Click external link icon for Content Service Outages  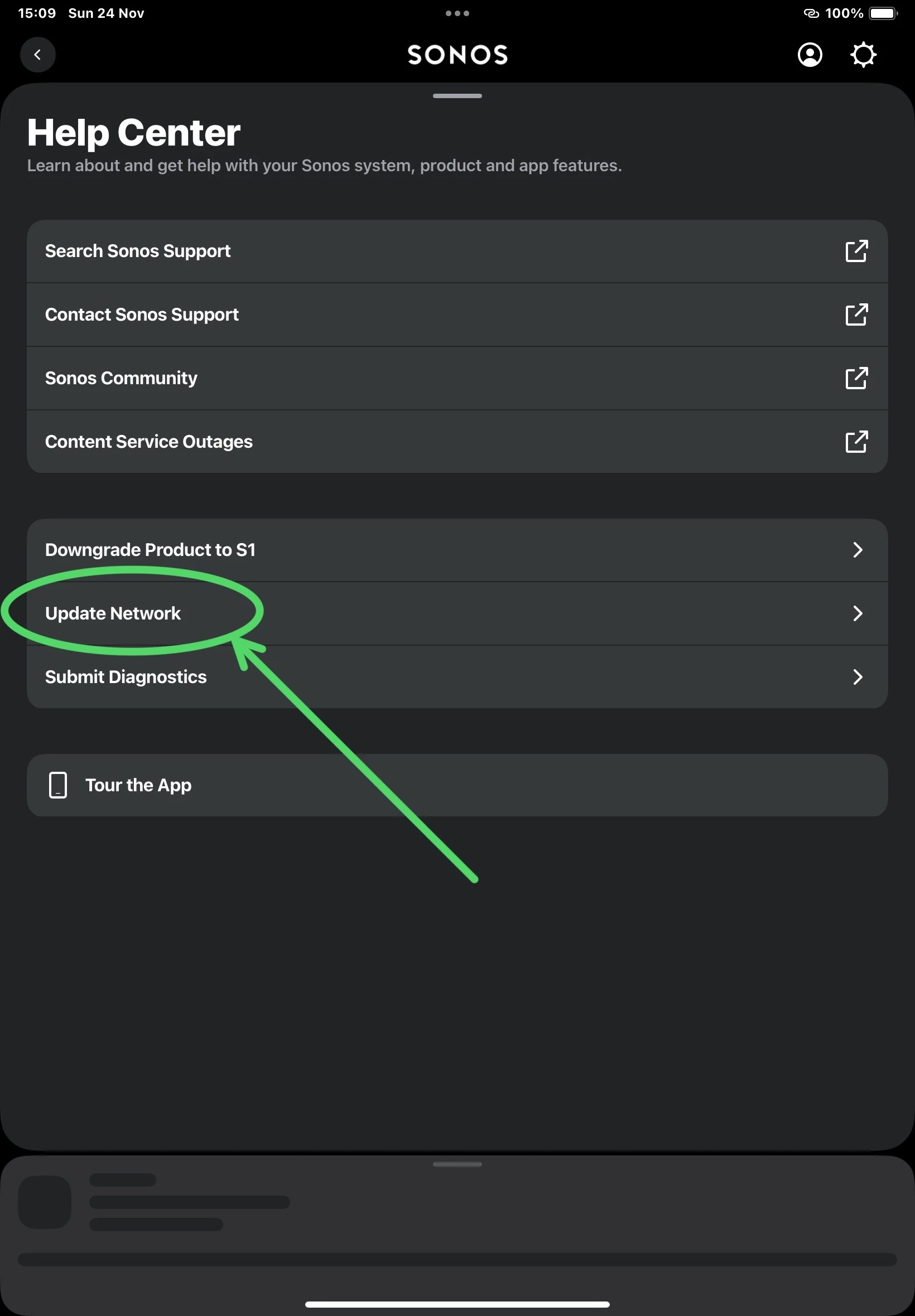(856, 442)
